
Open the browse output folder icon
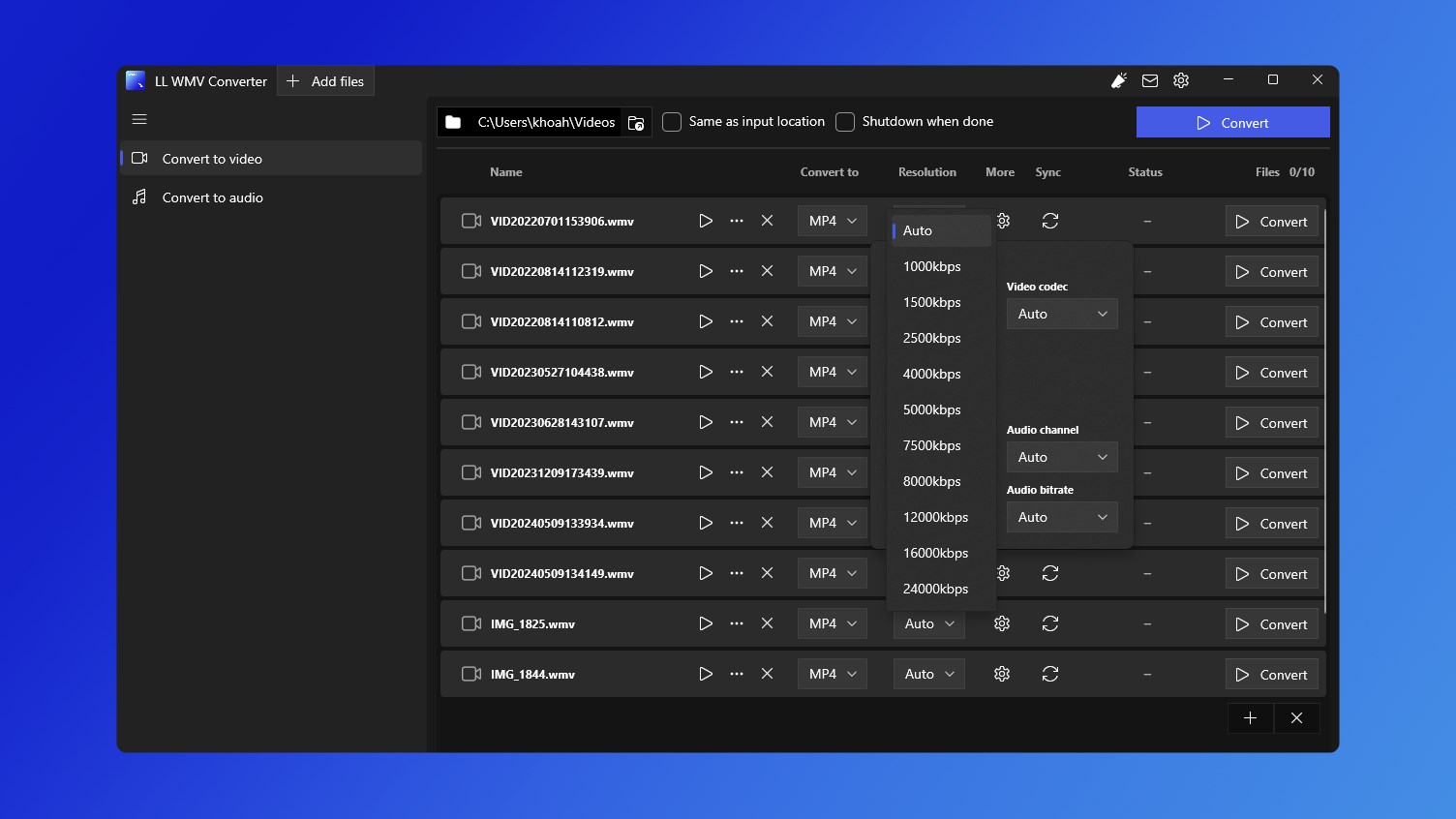coord(636,122)
